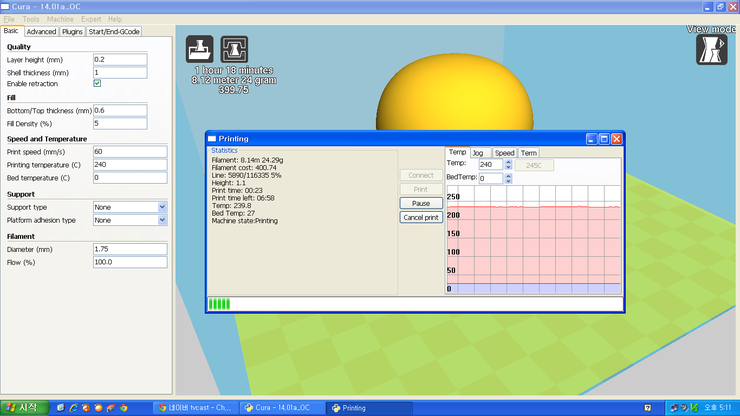Screen dimensions: 740x416
Task: Open the File menu
Action: point(9,19)
